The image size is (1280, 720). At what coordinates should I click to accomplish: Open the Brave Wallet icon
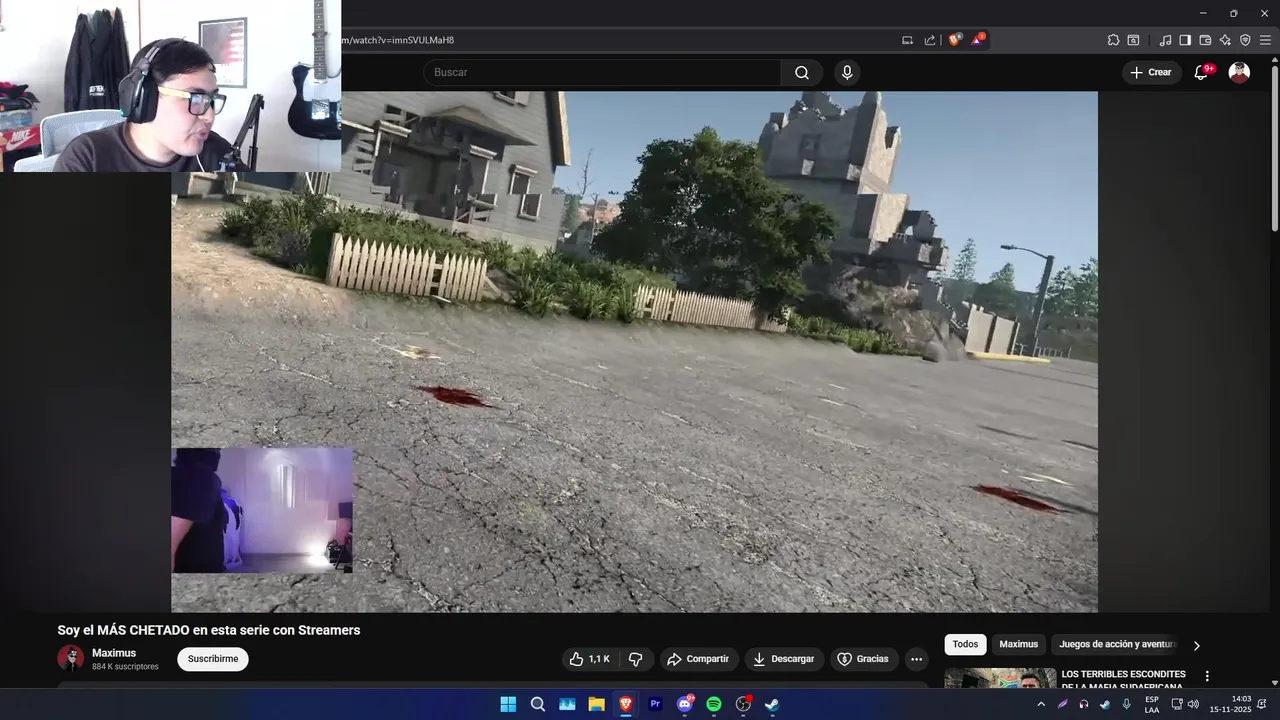[x=1205, y=40]
